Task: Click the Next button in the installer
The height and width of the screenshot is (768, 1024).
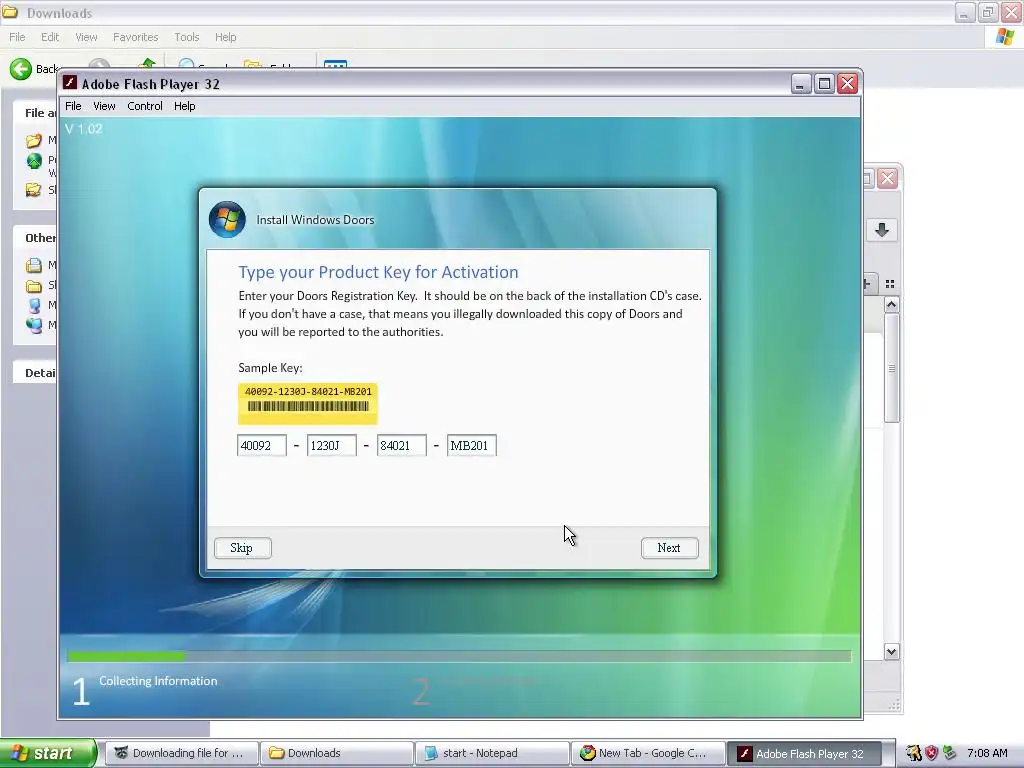Action: [x=669, y=548]
